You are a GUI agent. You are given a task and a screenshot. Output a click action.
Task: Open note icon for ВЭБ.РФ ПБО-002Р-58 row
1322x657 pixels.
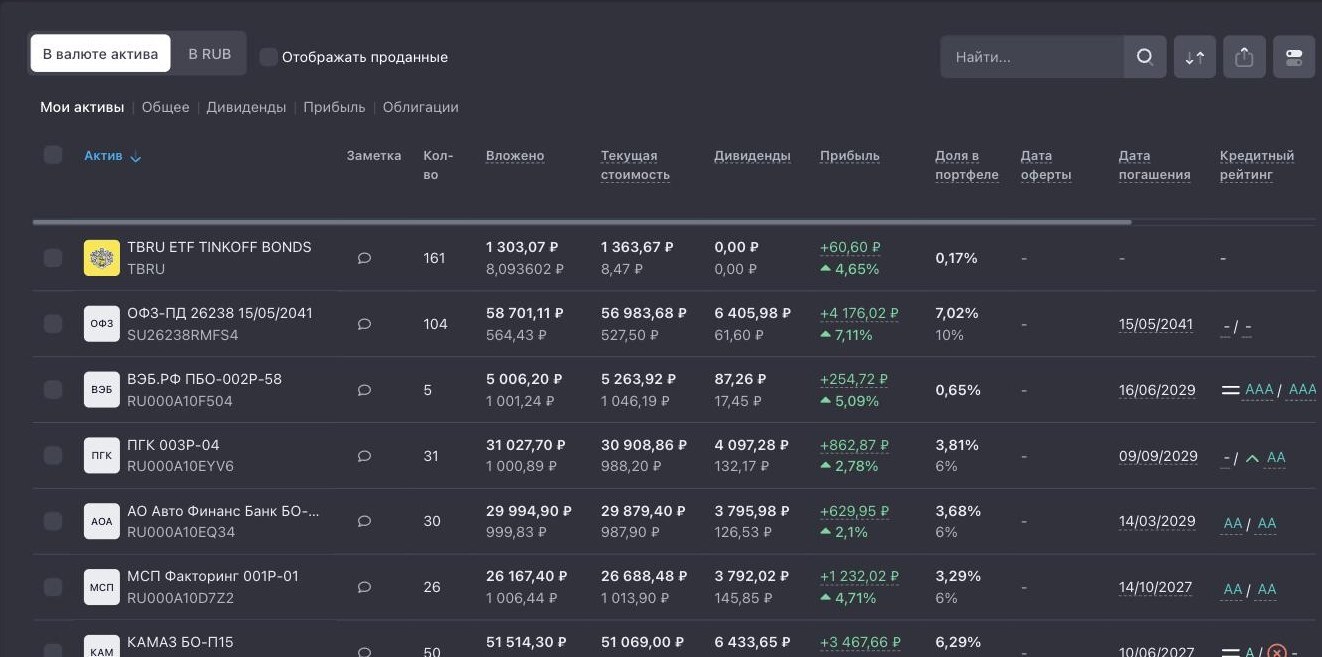[364, 390]
